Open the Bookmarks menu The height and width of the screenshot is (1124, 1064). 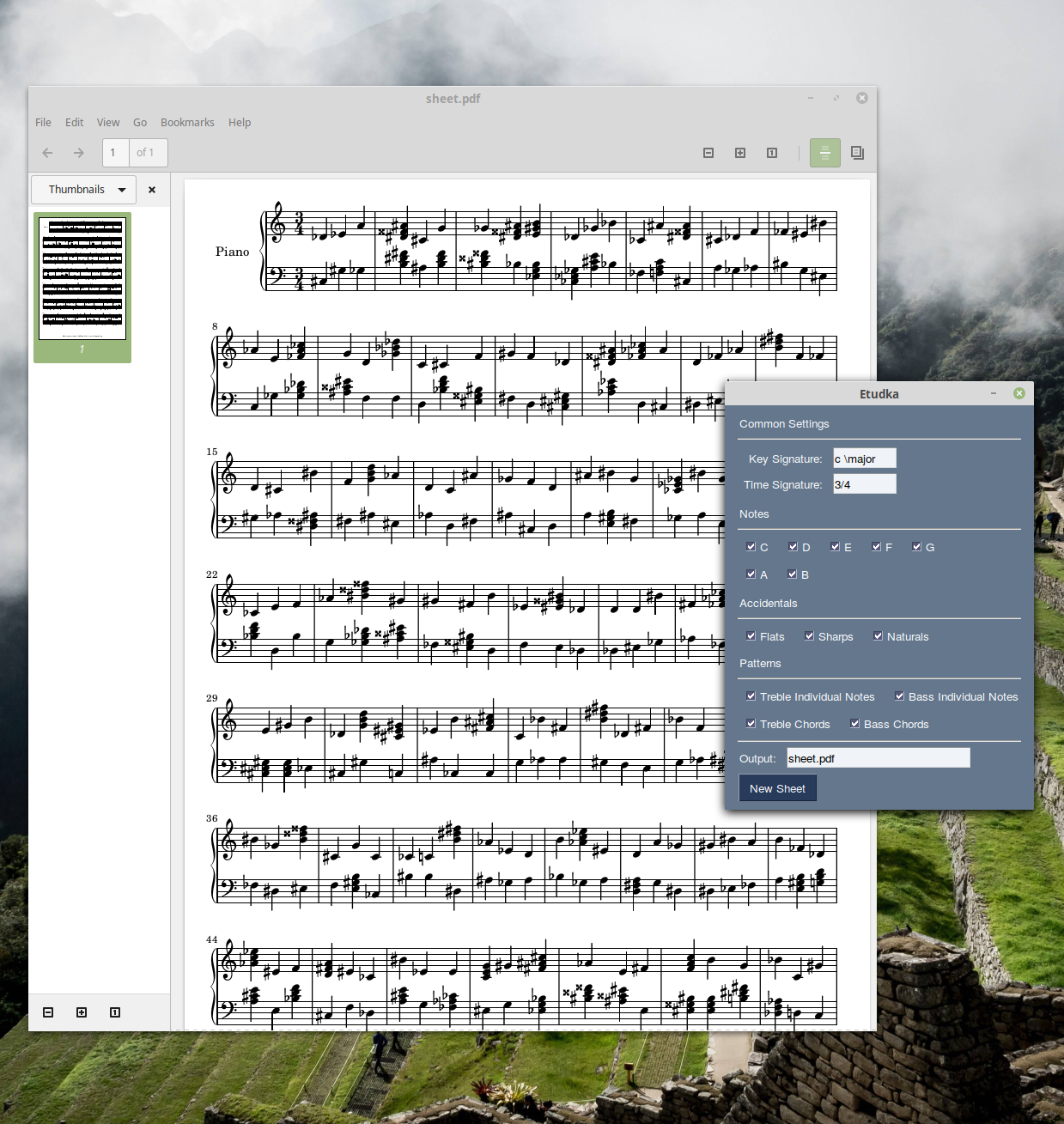pyautogui.click(x=187, y=123)
